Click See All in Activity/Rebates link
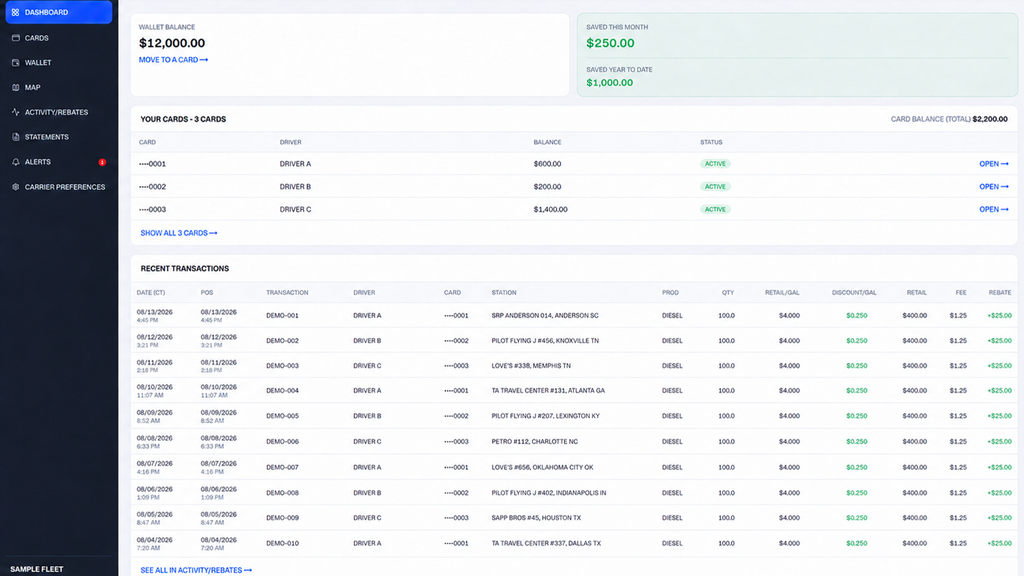 pyautogui.click(x=196, y=570)
